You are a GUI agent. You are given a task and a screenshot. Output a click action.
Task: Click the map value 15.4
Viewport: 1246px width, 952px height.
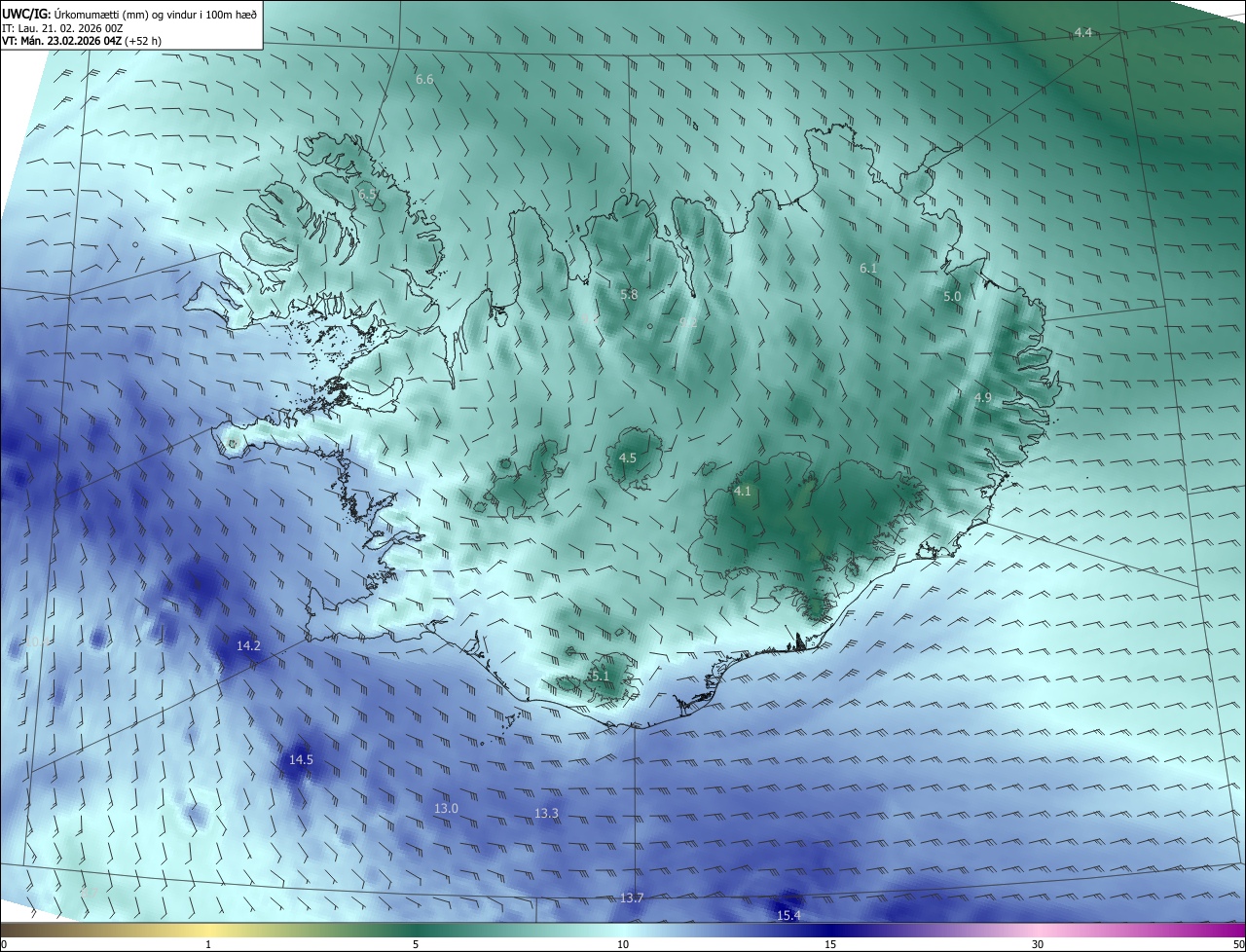[788, 916]
